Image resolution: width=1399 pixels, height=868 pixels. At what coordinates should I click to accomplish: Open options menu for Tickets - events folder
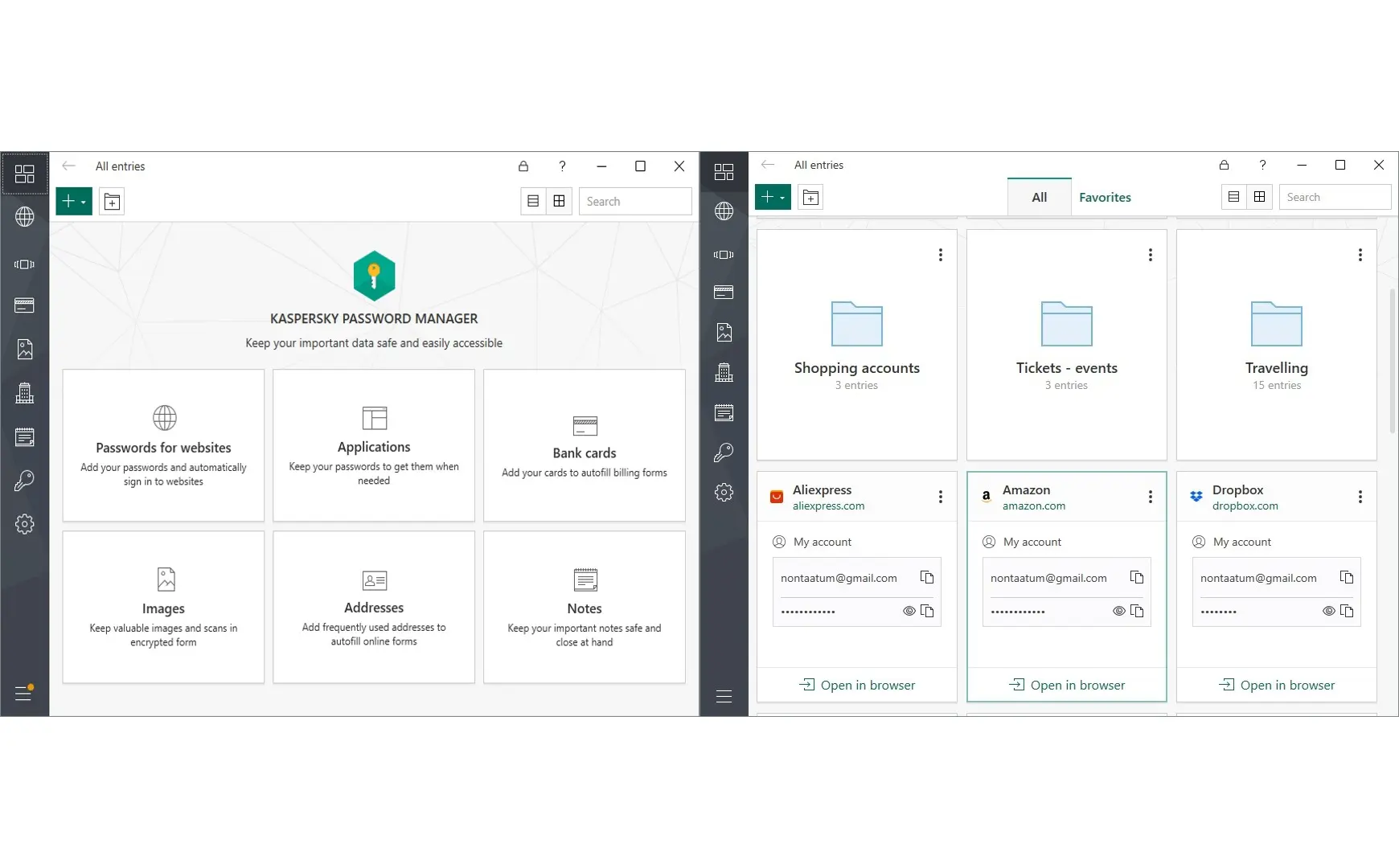[x=1150, y=255]
